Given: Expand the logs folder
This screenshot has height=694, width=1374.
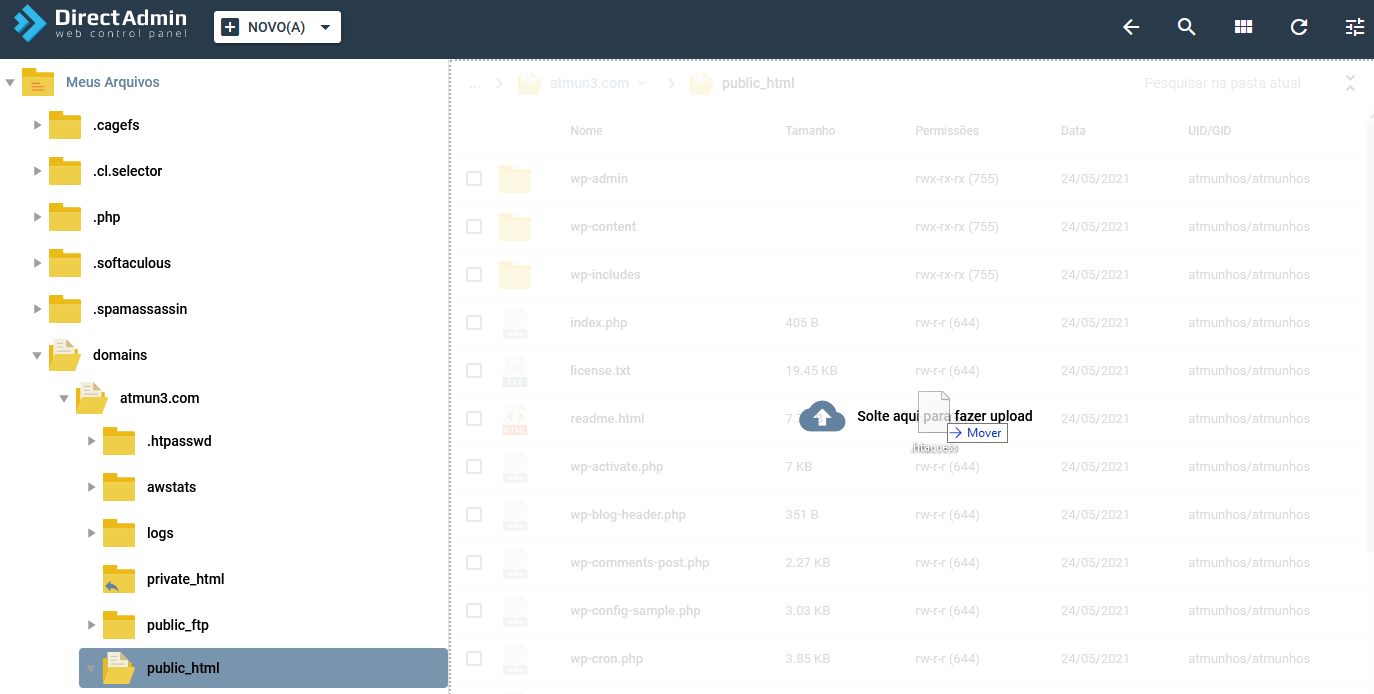Looking at the screenshot, I should click(91, 533).
